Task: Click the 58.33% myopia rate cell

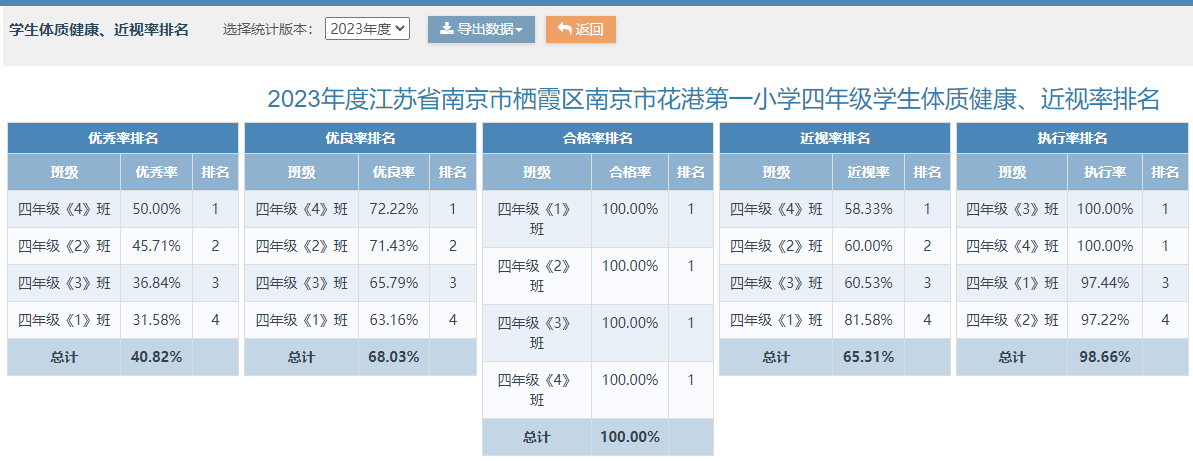Action: click(869, 208)
